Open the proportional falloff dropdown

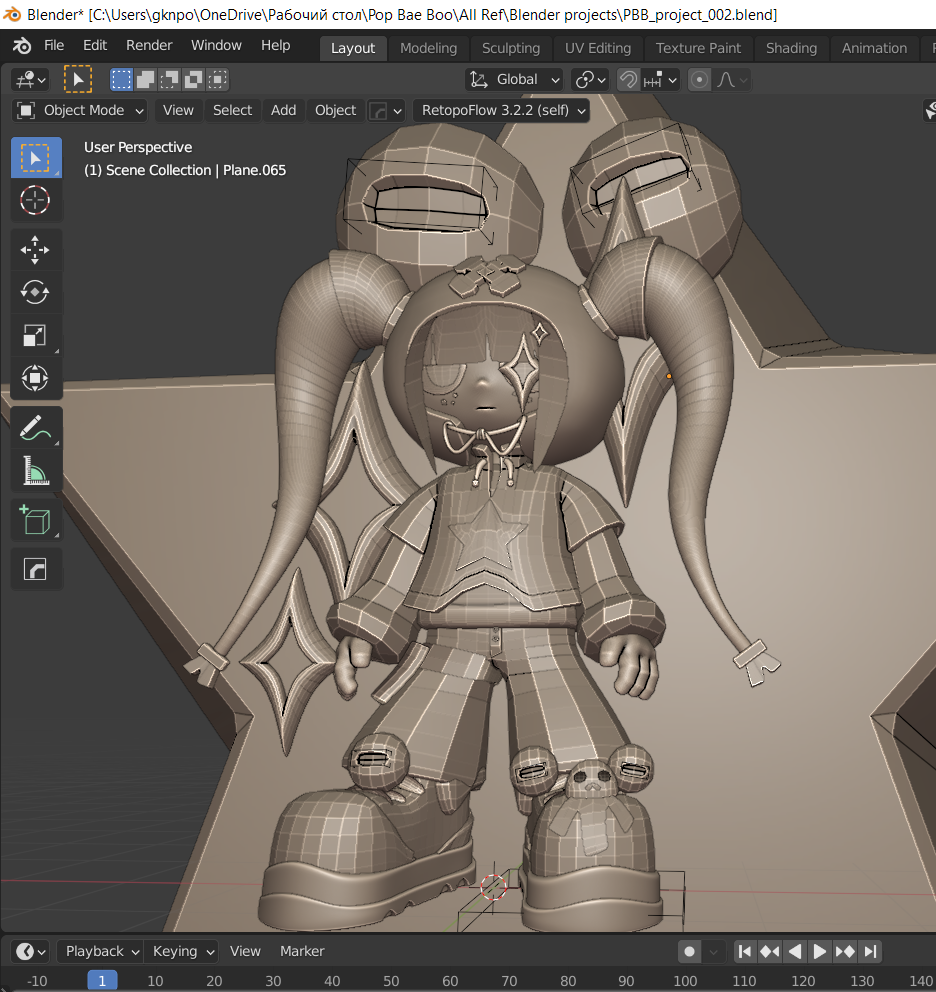(x=732, y=80)
